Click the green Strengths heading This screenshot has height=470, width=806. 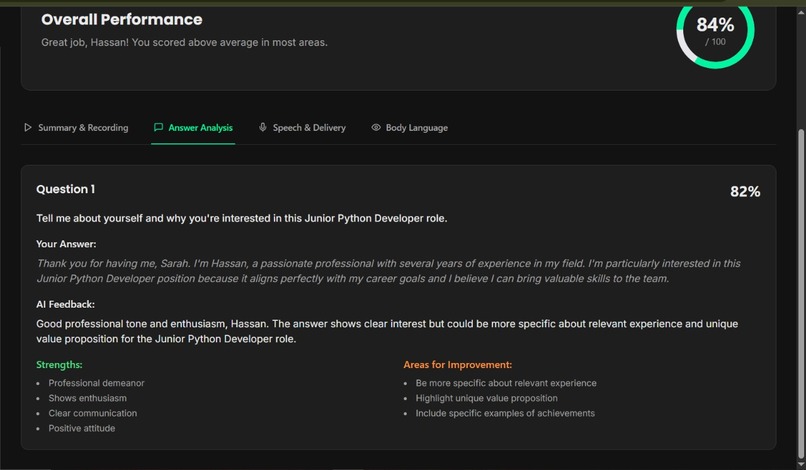coord(59,365)
